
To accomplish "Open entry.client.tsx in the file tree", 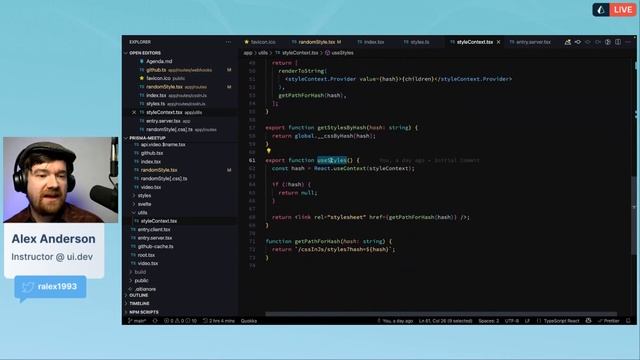I will click(154, 229).
